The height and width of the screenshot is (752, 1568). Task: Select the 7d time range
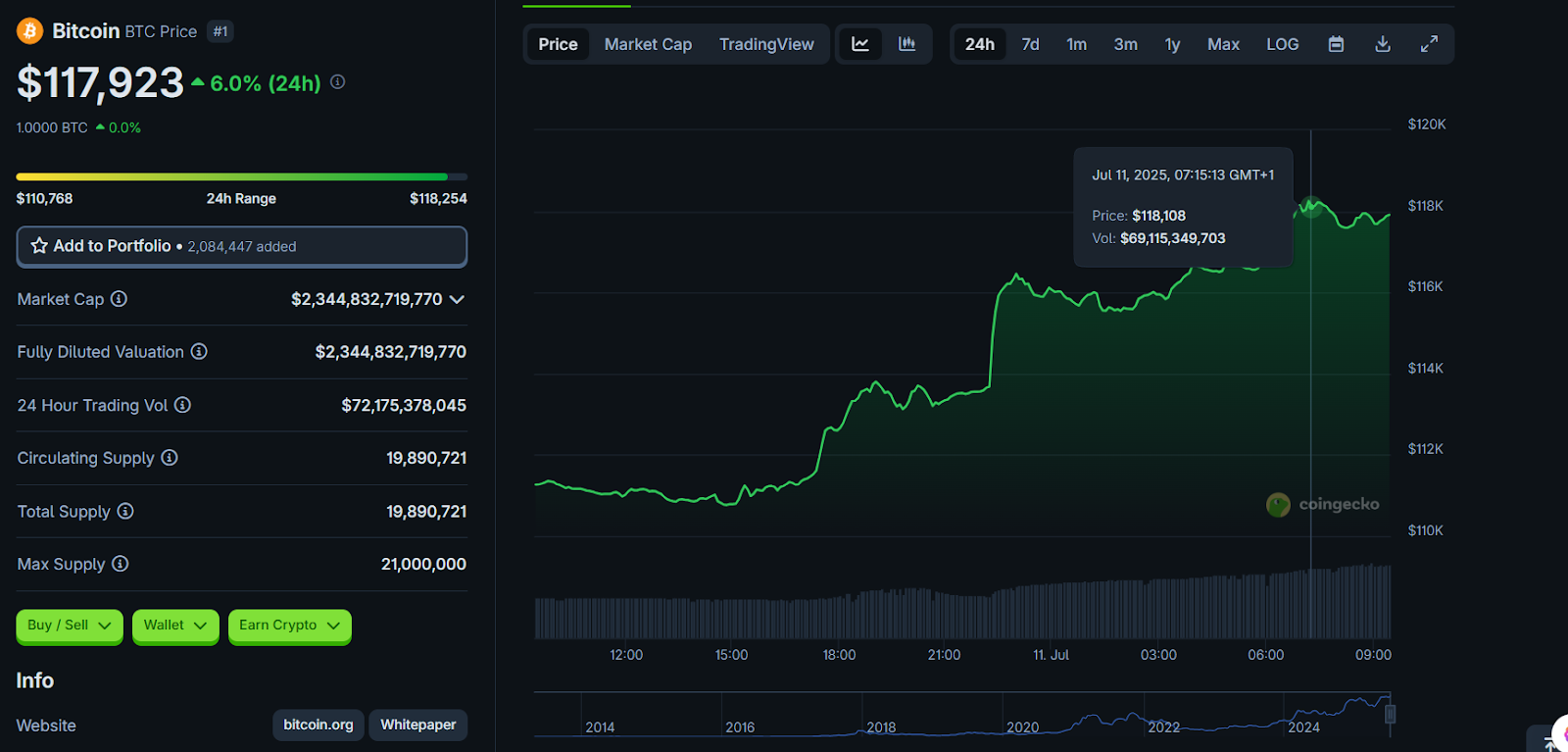[1030, 44]
